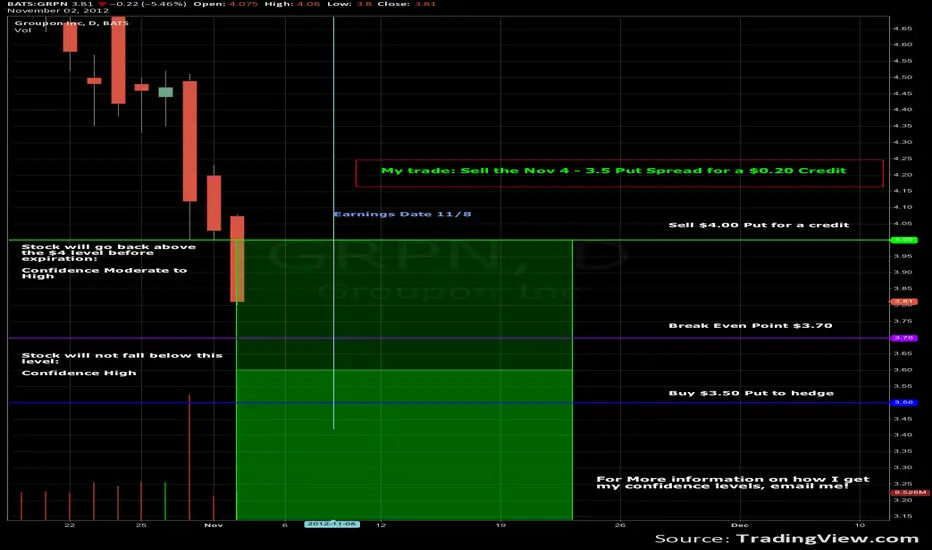Select 'Stock will not fall below this level' text

coord(122,358)
